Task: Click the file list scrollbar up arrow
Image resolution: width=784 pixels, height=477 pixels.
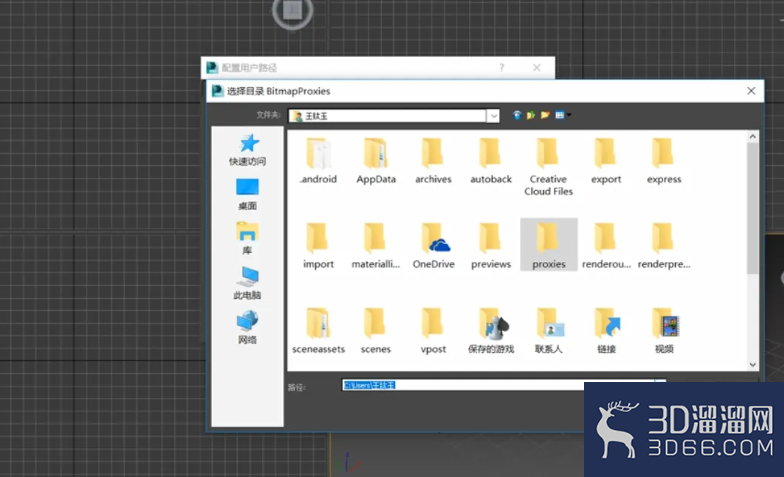Action: click(x=753, y=136)
